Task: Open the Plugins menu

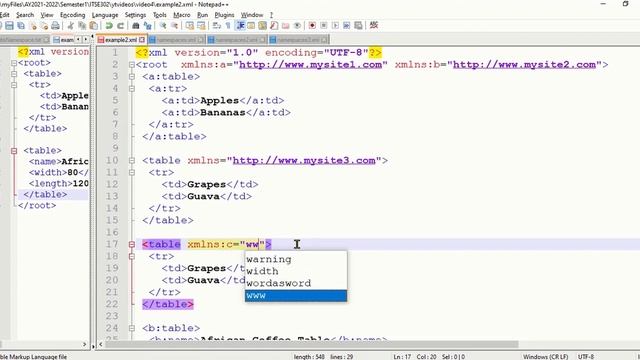Action: (x=224, y=15)
